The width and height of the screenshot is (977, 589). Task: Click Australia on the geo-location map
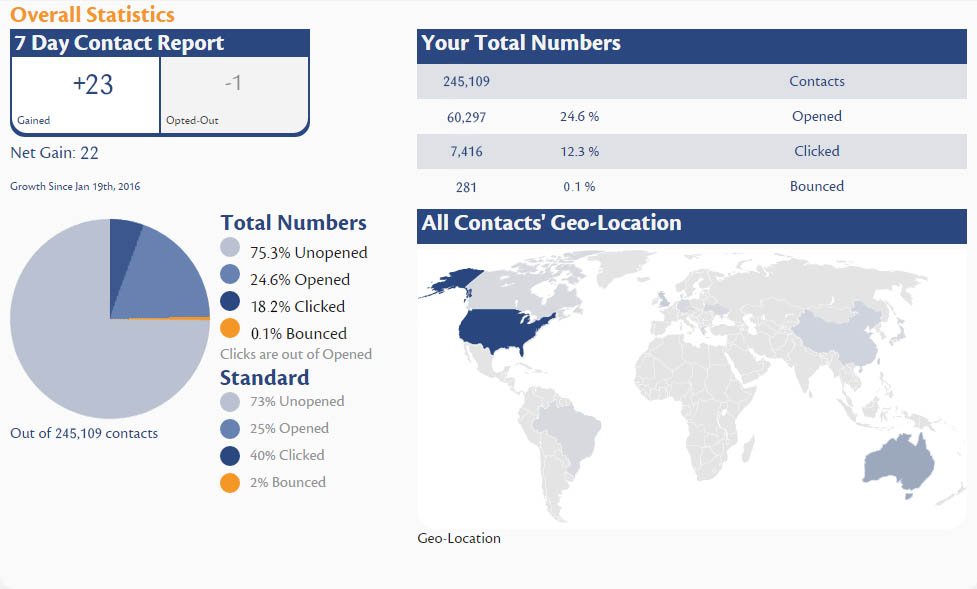[897, 464]
